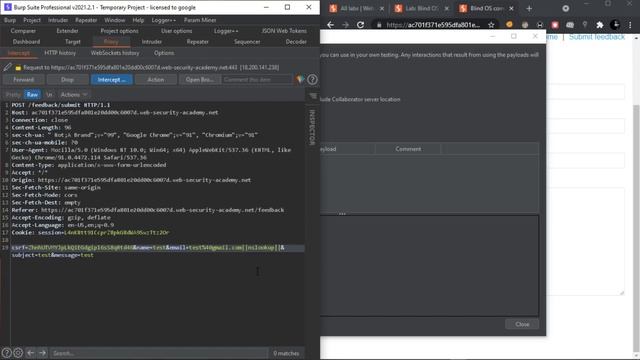The width and height of the screenshot is (640, 360).
Task: Click the Forward button
Action: 24,80
